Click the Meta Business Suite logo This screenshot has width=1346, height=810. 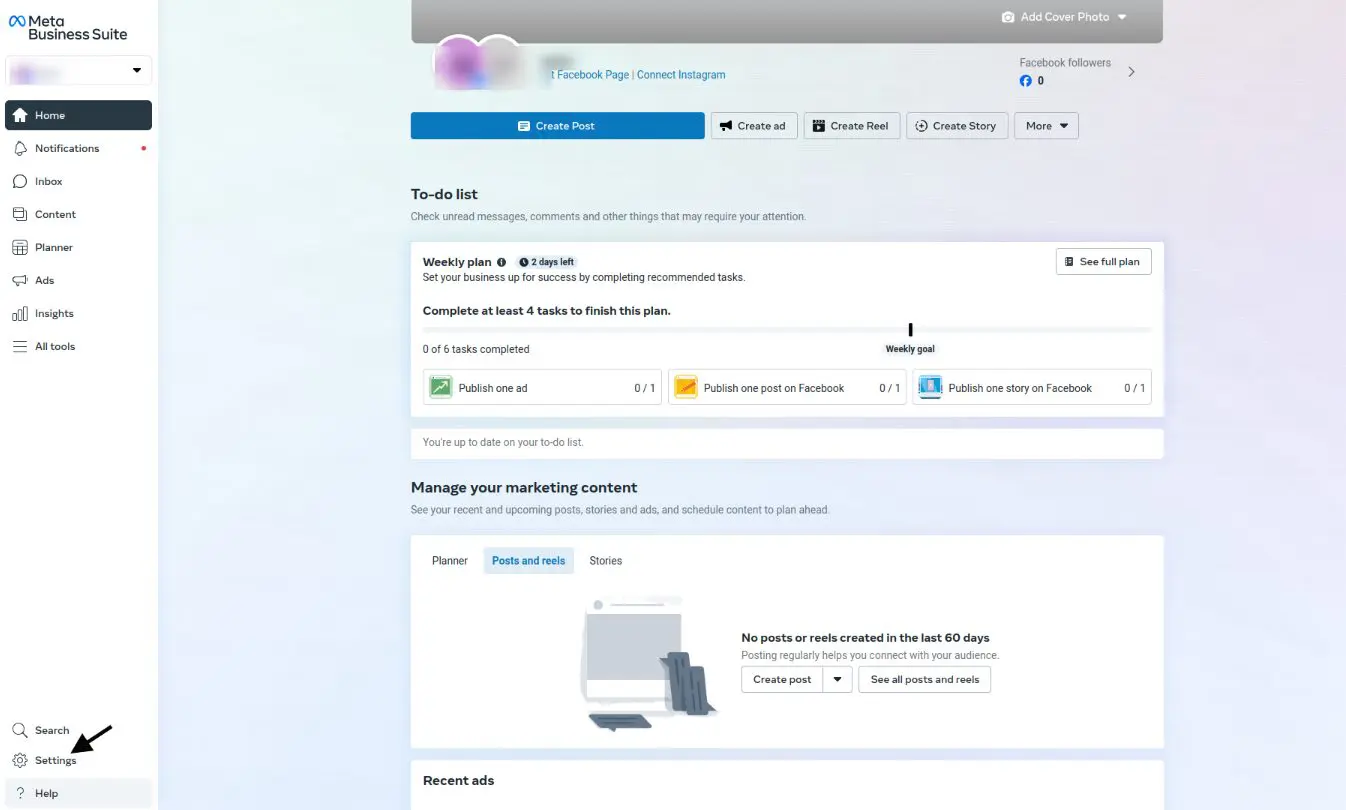pos(68,28)
